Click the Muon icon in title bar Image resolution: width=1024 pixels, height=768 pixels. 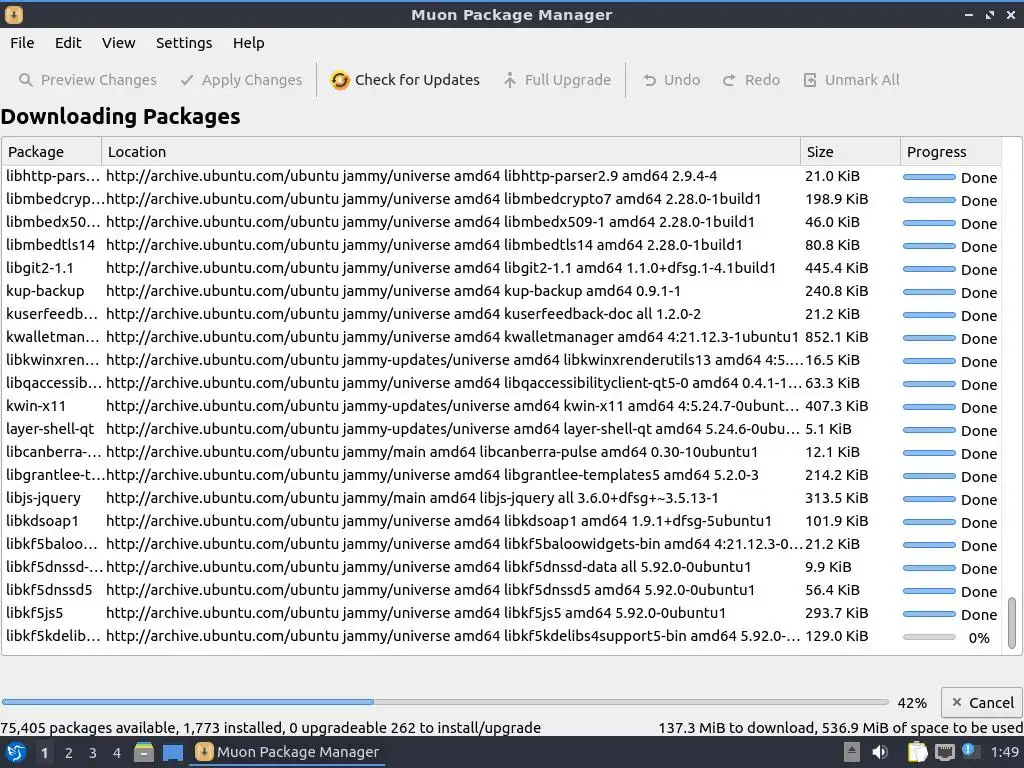pos(14,14)
